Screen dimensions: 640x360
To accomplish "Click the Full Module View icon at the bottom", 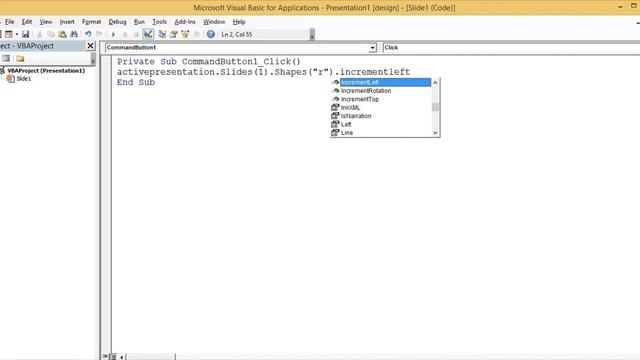I will pos(113,357).
